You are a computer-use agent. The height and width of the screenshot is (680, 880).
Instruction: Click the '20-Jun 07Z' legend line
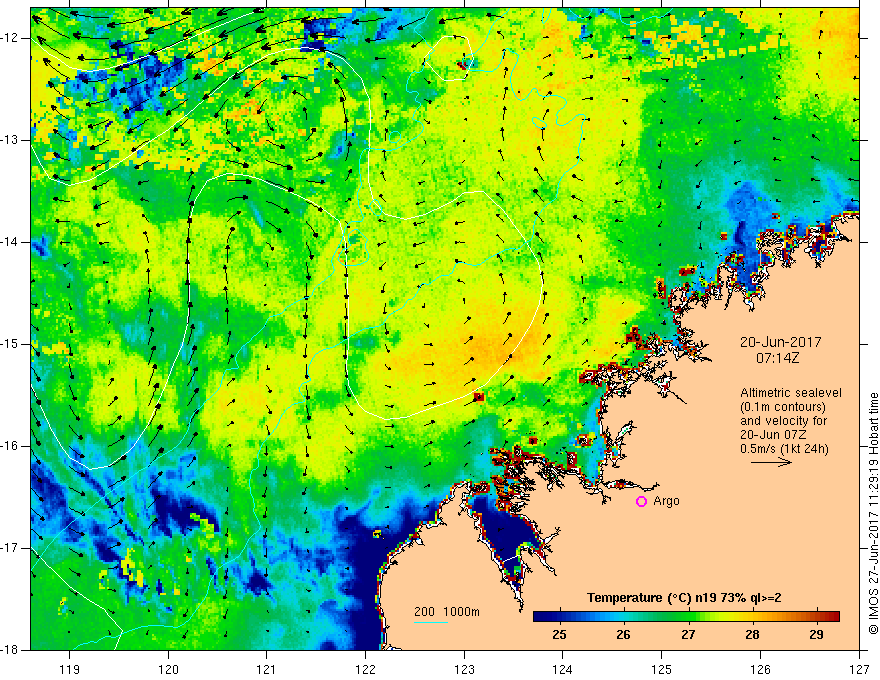click(x=774, y=435)
